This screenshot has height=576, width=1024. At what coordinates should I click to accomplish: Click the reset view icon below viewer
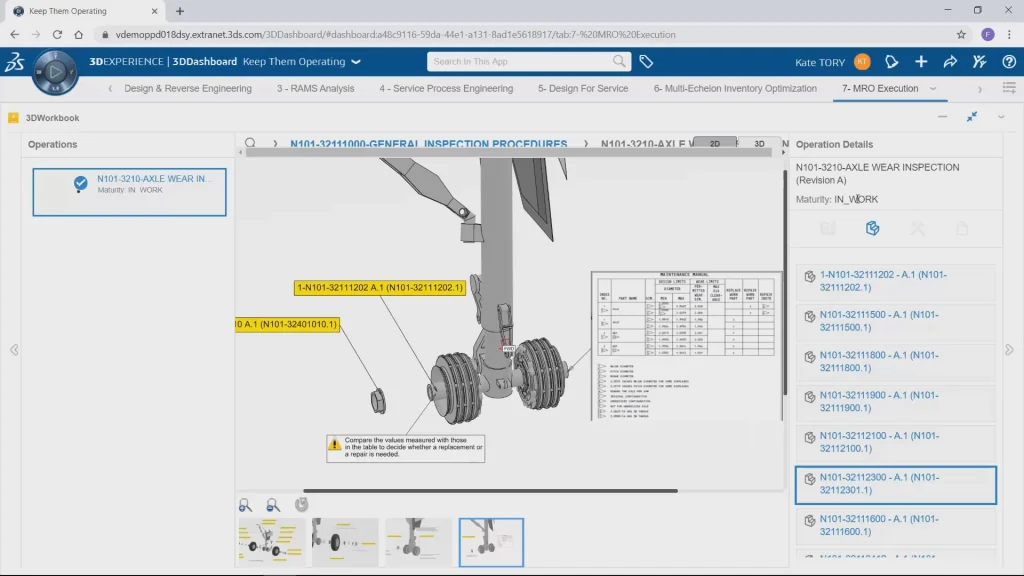click(302, 505)
